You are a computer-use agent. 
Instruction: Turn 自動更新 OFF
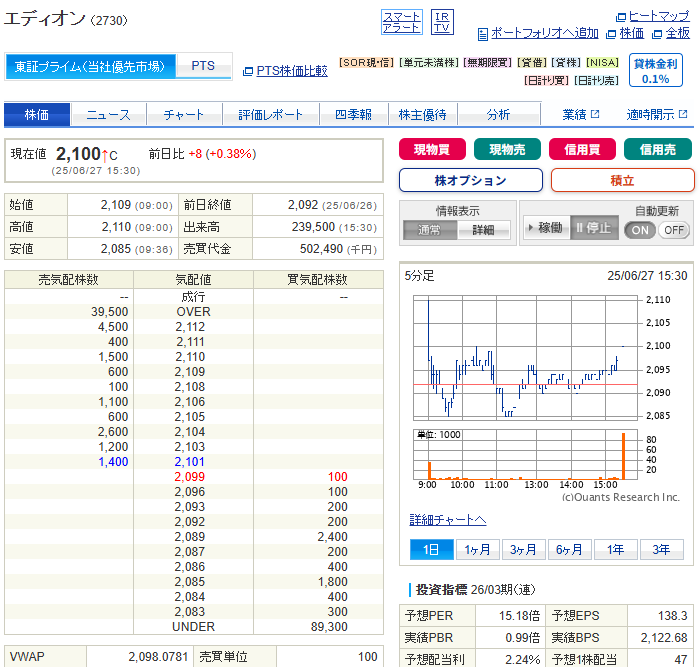click(x=674, y=230)
